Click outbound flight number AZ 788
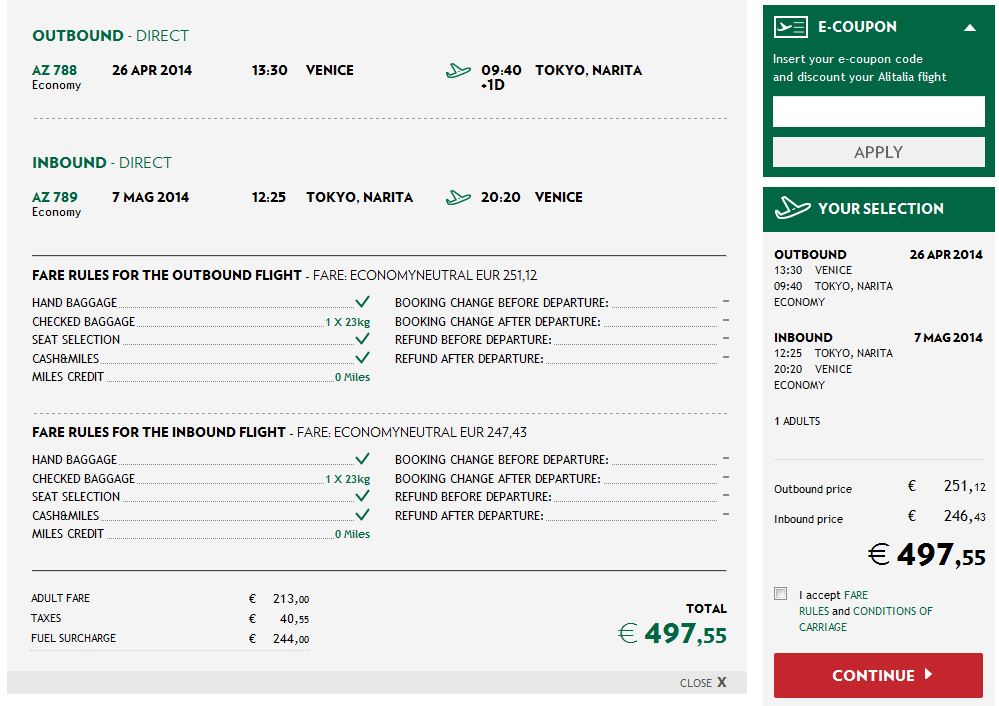Viewport: 999px width, 706px height. coord(54,70)
